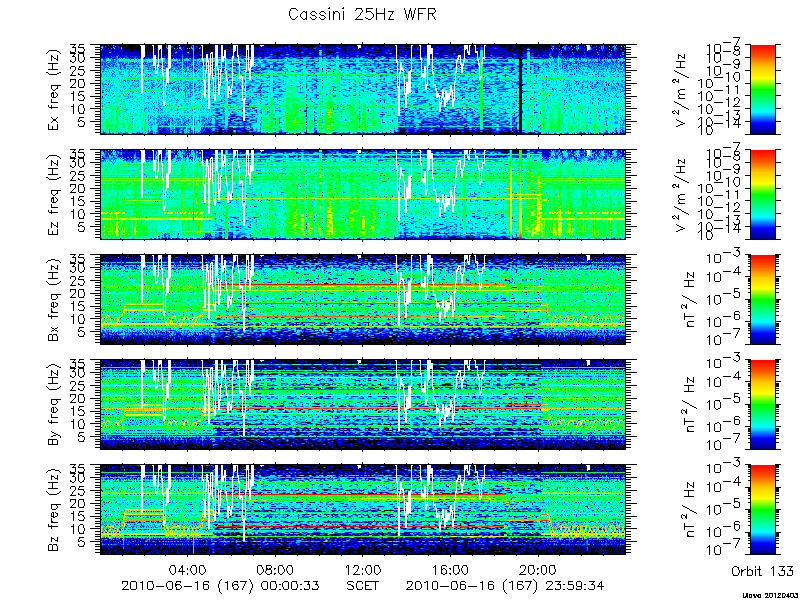Pick the color bar beside the Bx panel
The height and width of the screenshot is (600, 800).
point(762,299)
